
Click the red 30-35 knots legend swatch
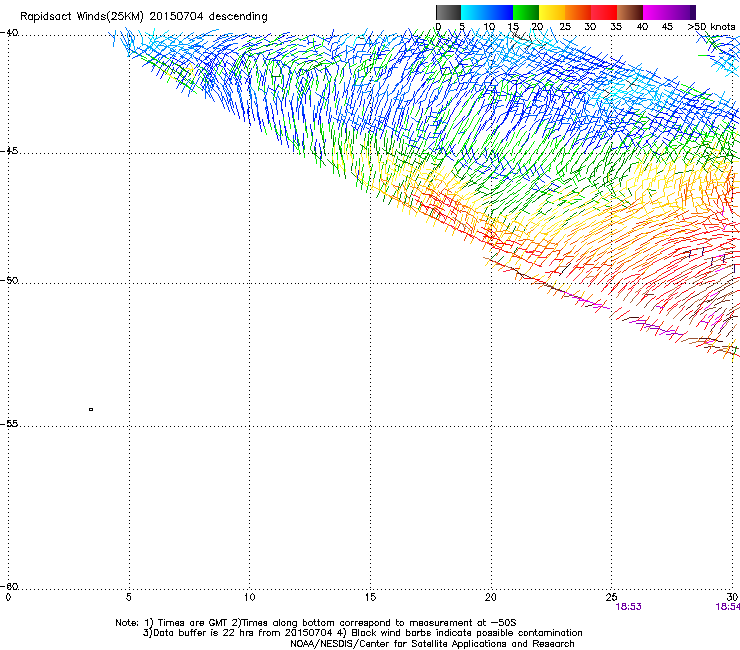(x=604, y=12)
